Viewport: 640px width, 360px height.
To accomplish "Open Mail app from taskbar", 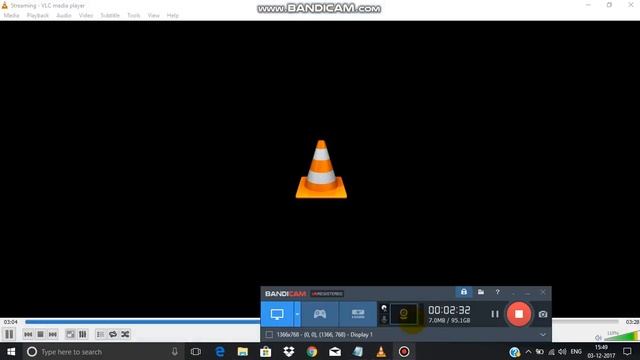I will coord(335,351).
